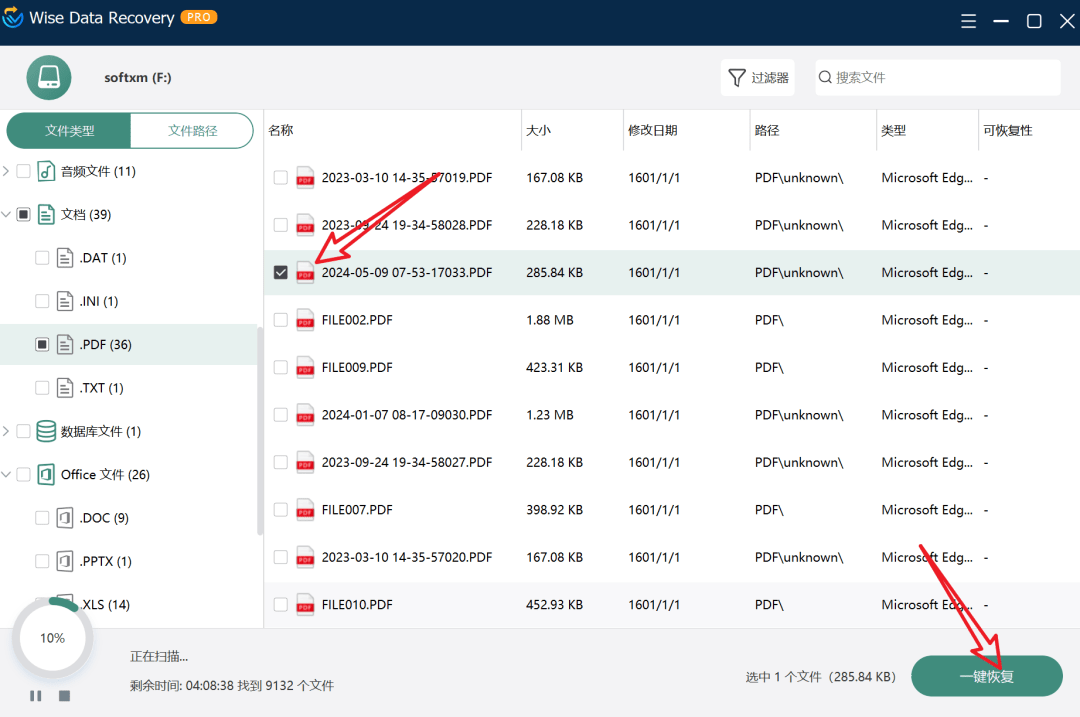The image size is (1080, 717).
Task: Expand the 音频文件 (11) tree node
Action: (7, 171)
